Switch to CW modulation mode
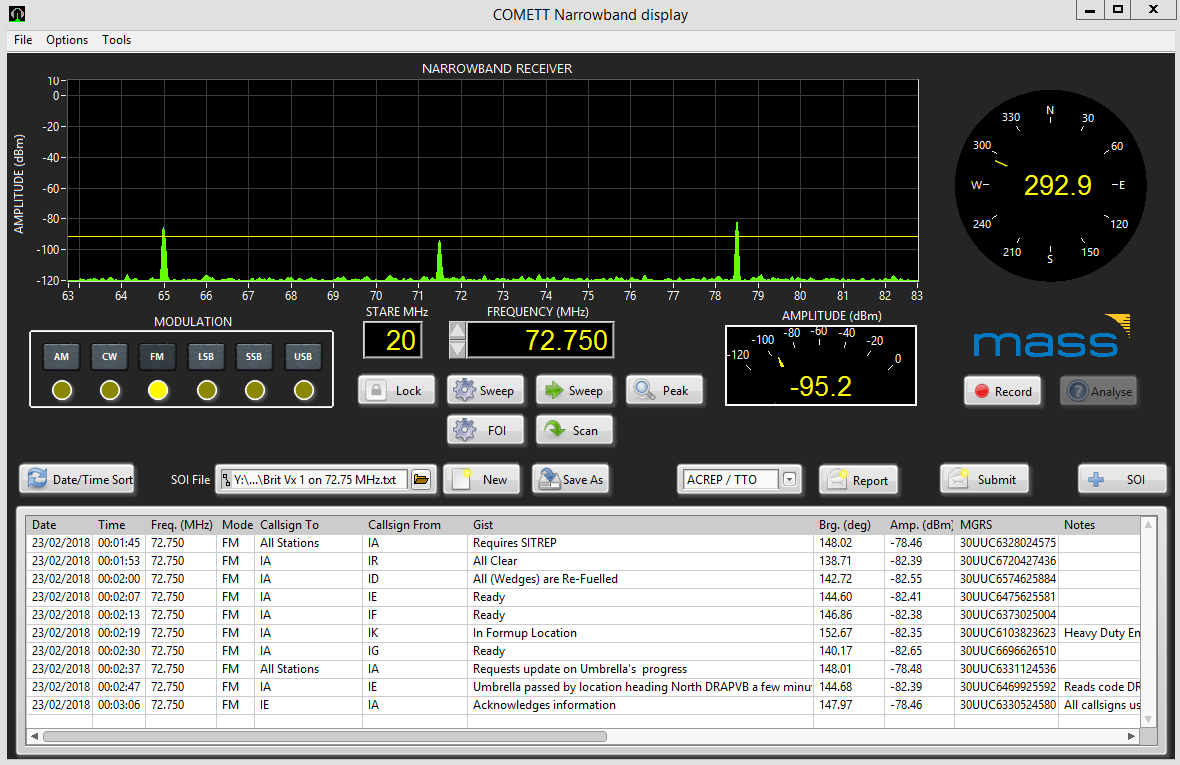Screen dimensions: 1180x765 pyautogui.click(x=109, y=357)
